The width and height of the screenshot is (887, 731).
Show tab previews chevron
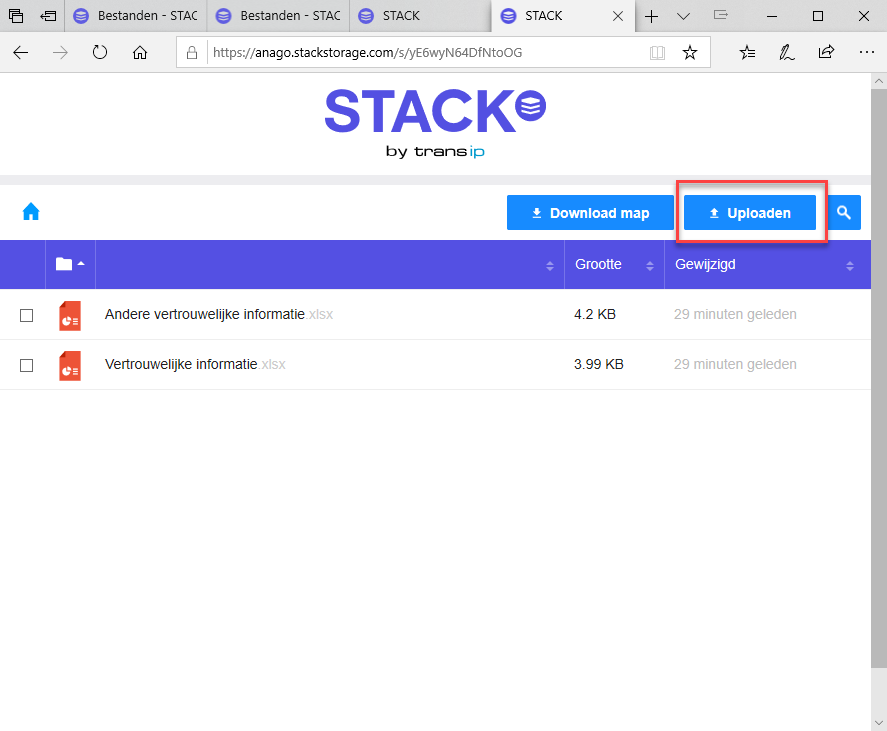tap(683, 16)
